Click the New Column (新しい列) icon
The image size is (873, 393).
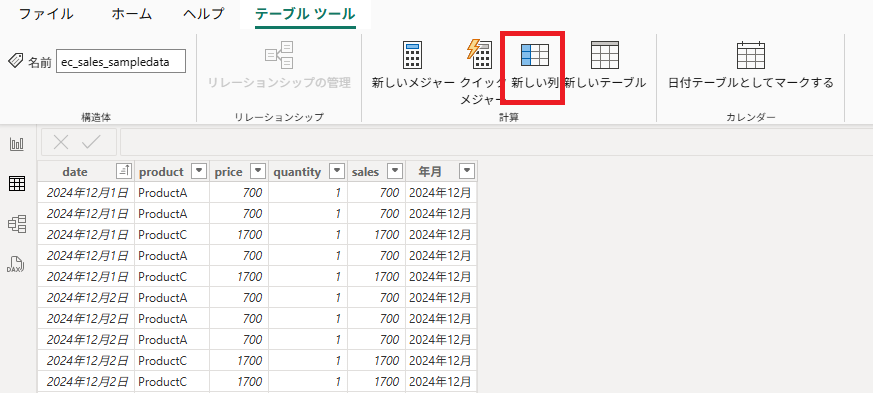(534, 55)
